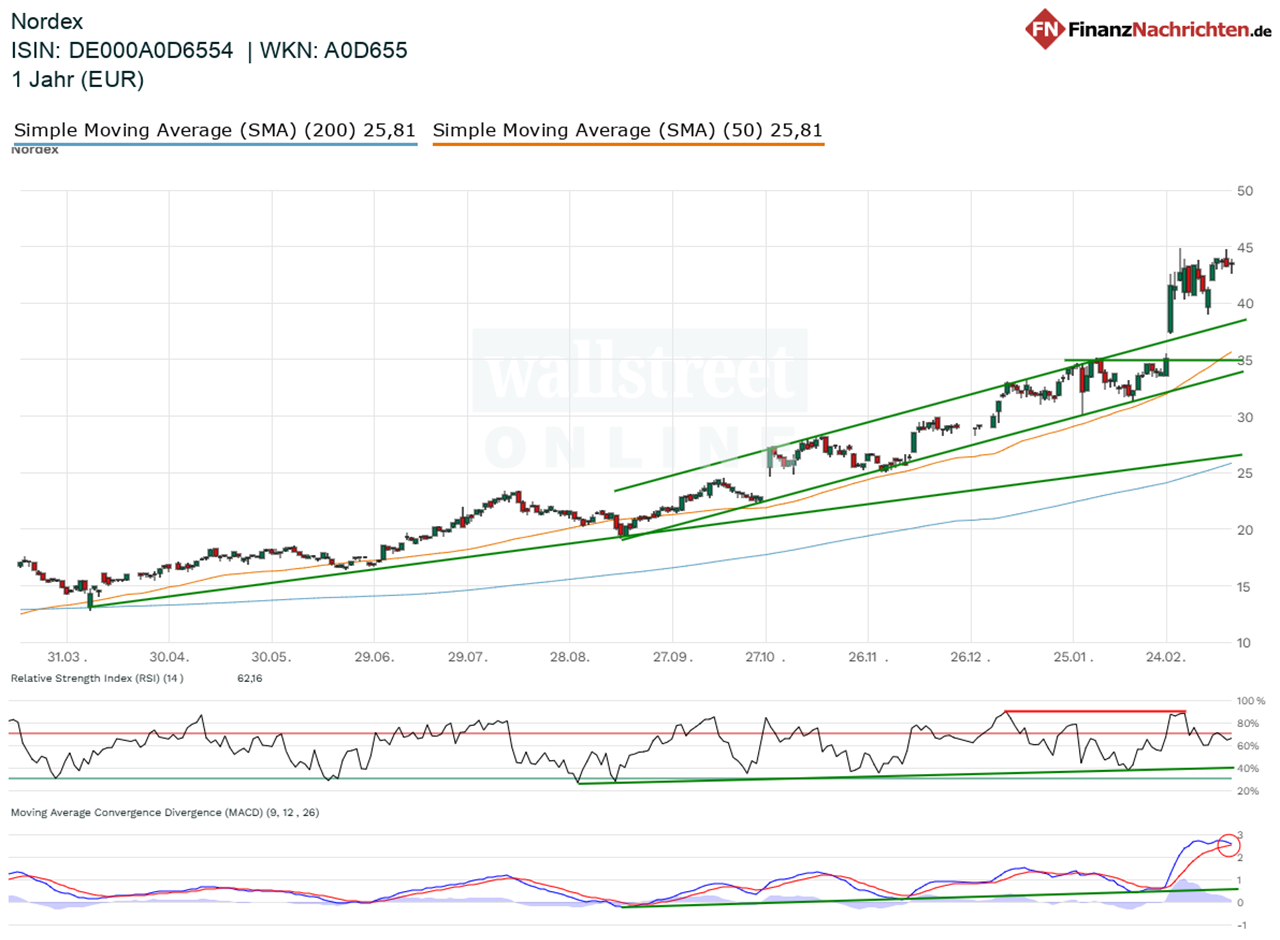Click the RSI indicator value 62,16

[247, 678]
